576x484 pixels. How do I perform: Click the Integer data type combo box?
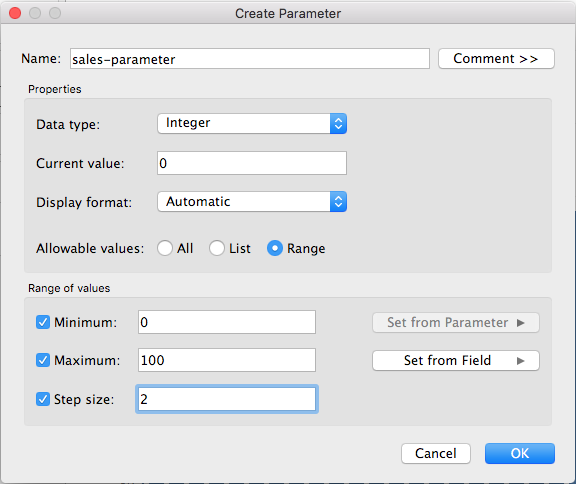tap(252, 123)
